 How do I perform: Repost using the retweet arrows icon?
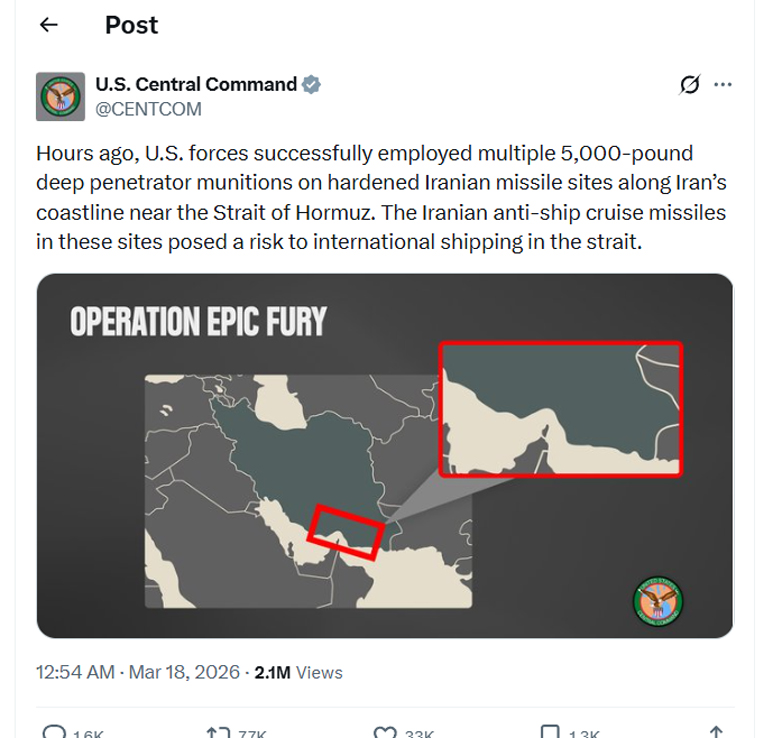tap(218, 733)
